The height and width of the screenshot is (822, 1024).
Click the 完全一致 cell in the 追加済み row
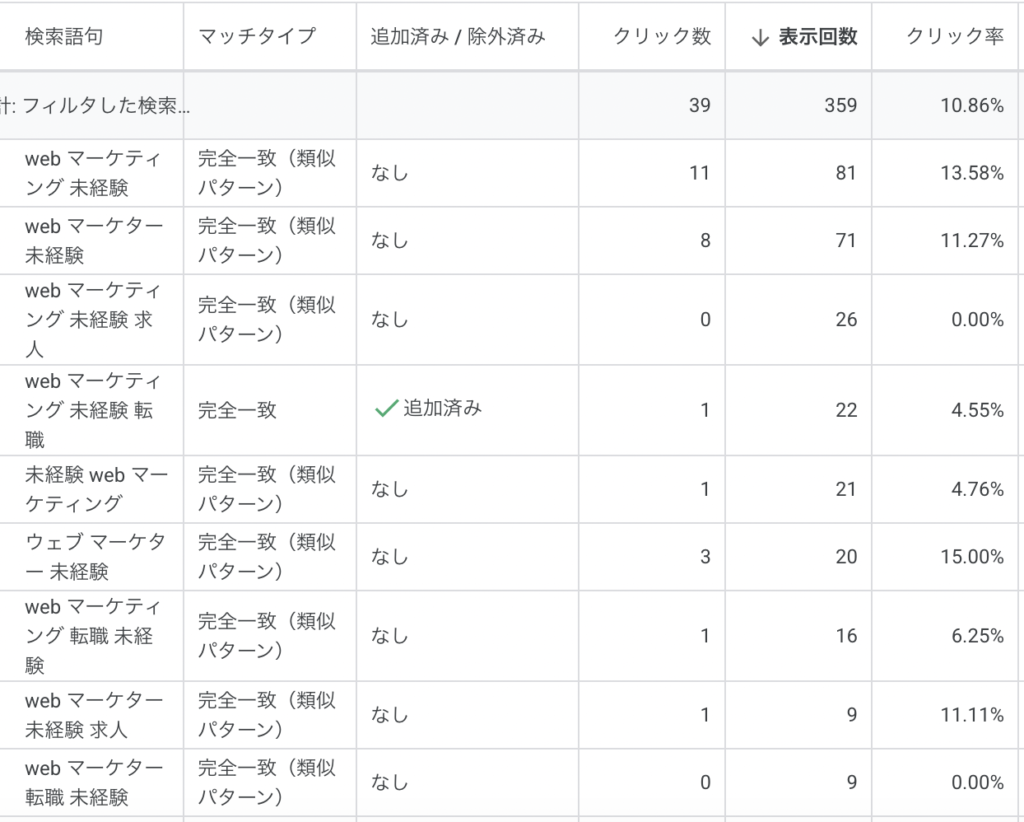click(238, 410)
